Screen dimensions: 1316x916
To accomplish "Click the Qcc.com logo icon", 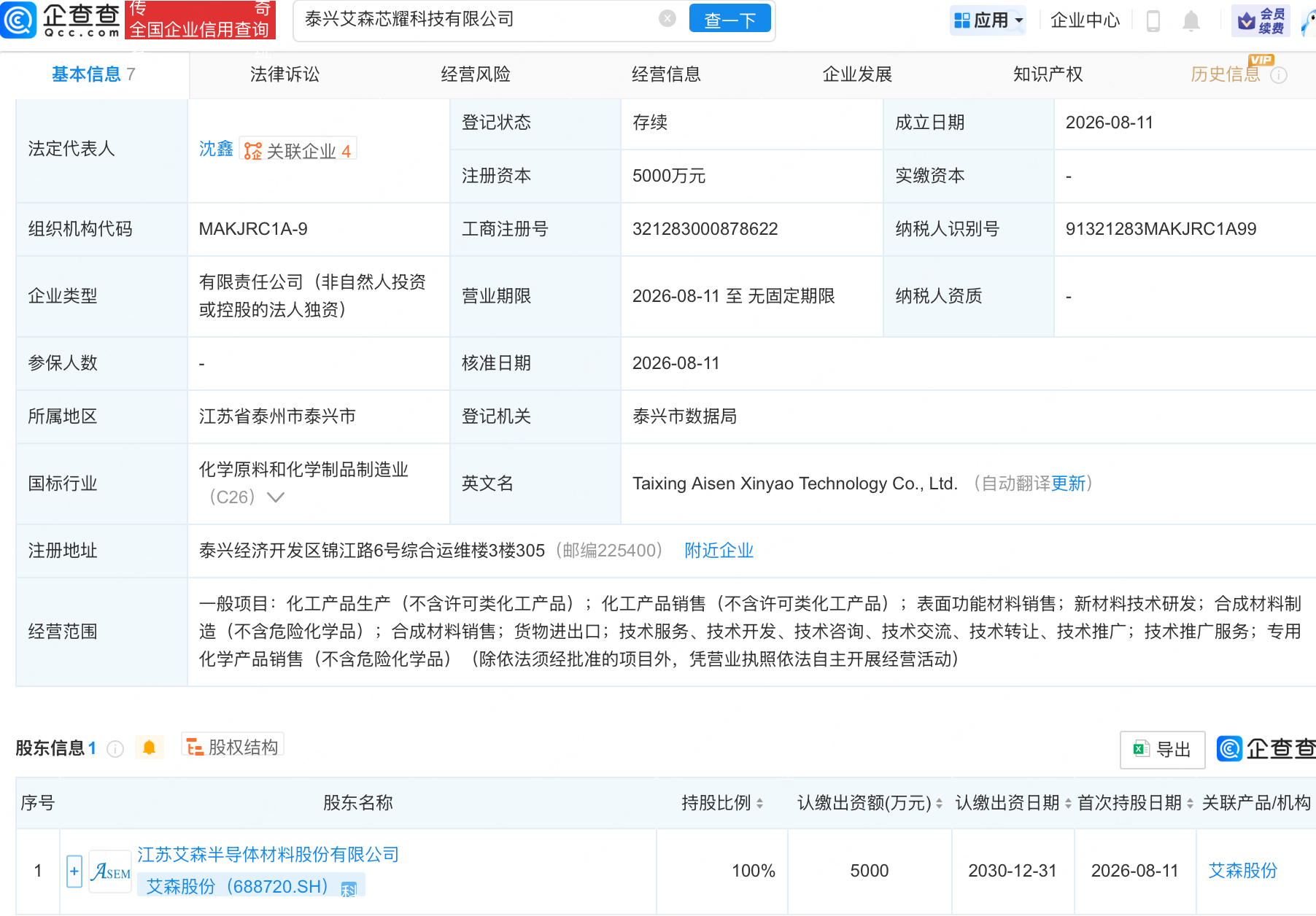I will [18, 20].
